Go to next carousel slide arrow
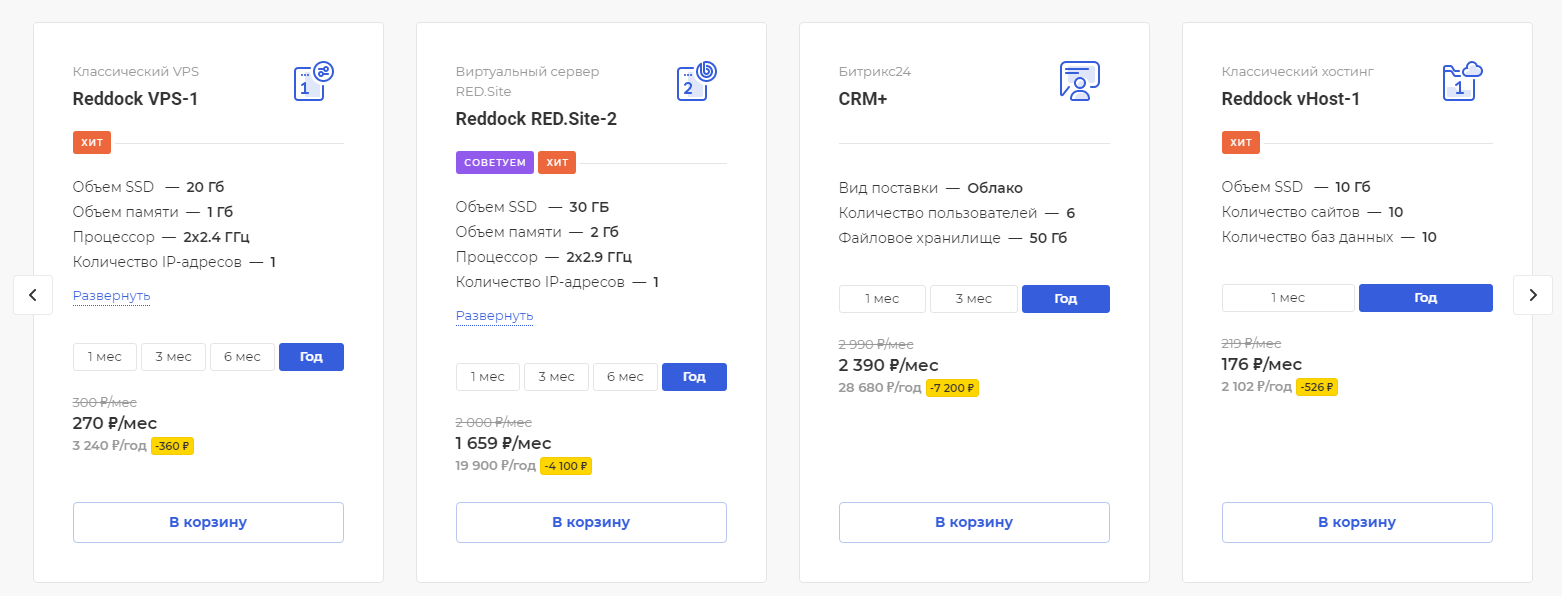The height and width of the screenshot is (596, 1562). point(1533,295)
